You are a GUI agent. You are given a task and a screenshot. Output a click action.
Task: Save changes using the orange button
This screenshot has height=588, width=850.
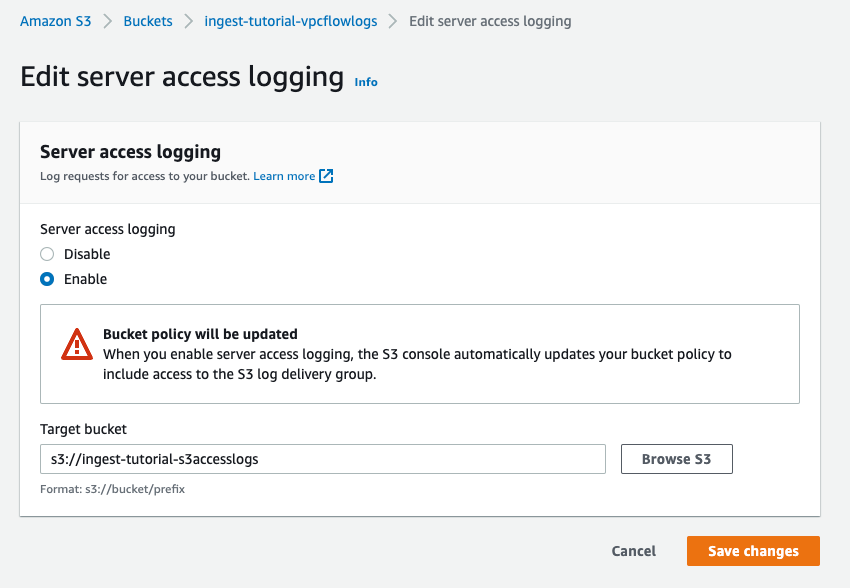752,551
